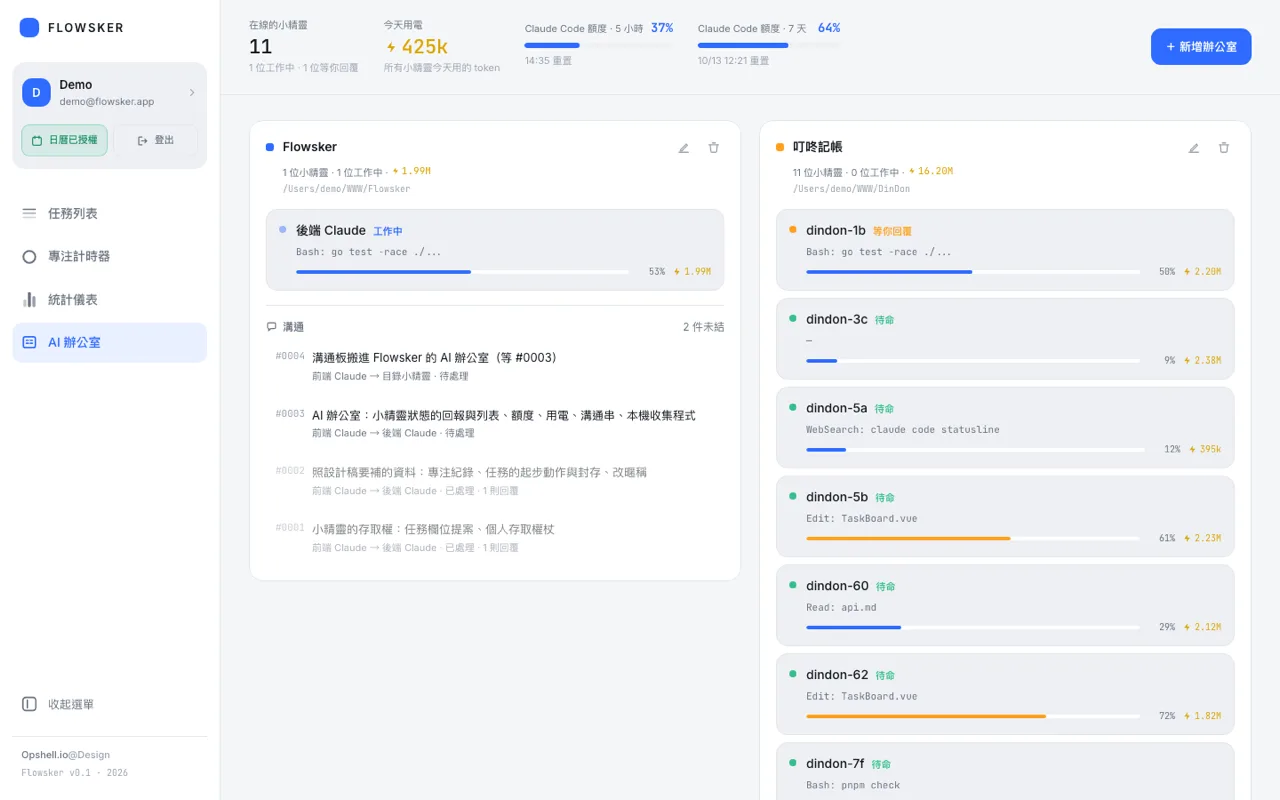Click the Opshell.io@Design footer link
Image resolution: width=1280 pixels, height=800 pixels.
[x=66, y=755]
